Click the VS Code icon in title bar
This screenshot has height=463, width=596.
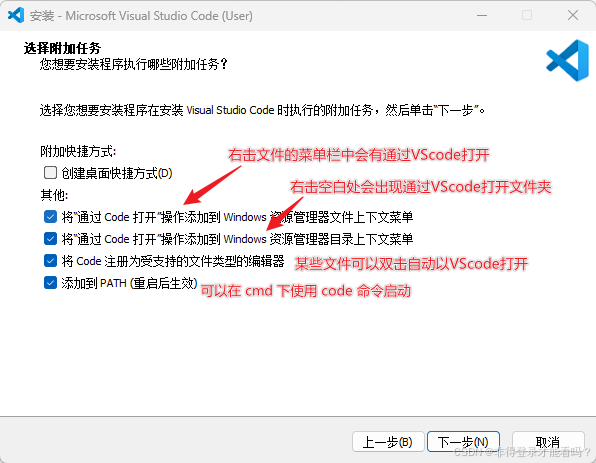point(16,15)
